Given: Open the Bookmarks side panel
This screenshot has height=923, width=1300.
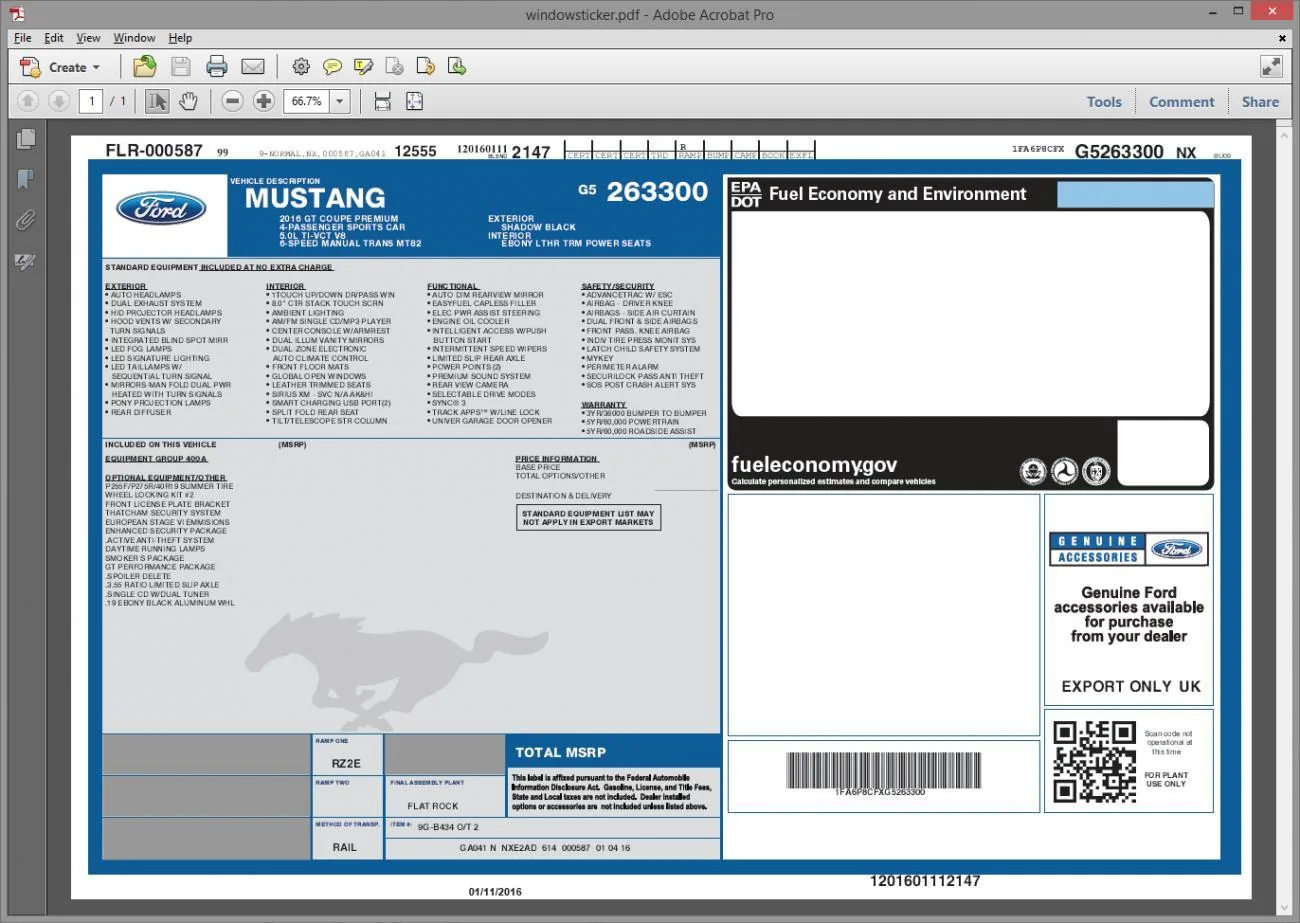Looking at the screenshot, I should [x=26, y=180].
